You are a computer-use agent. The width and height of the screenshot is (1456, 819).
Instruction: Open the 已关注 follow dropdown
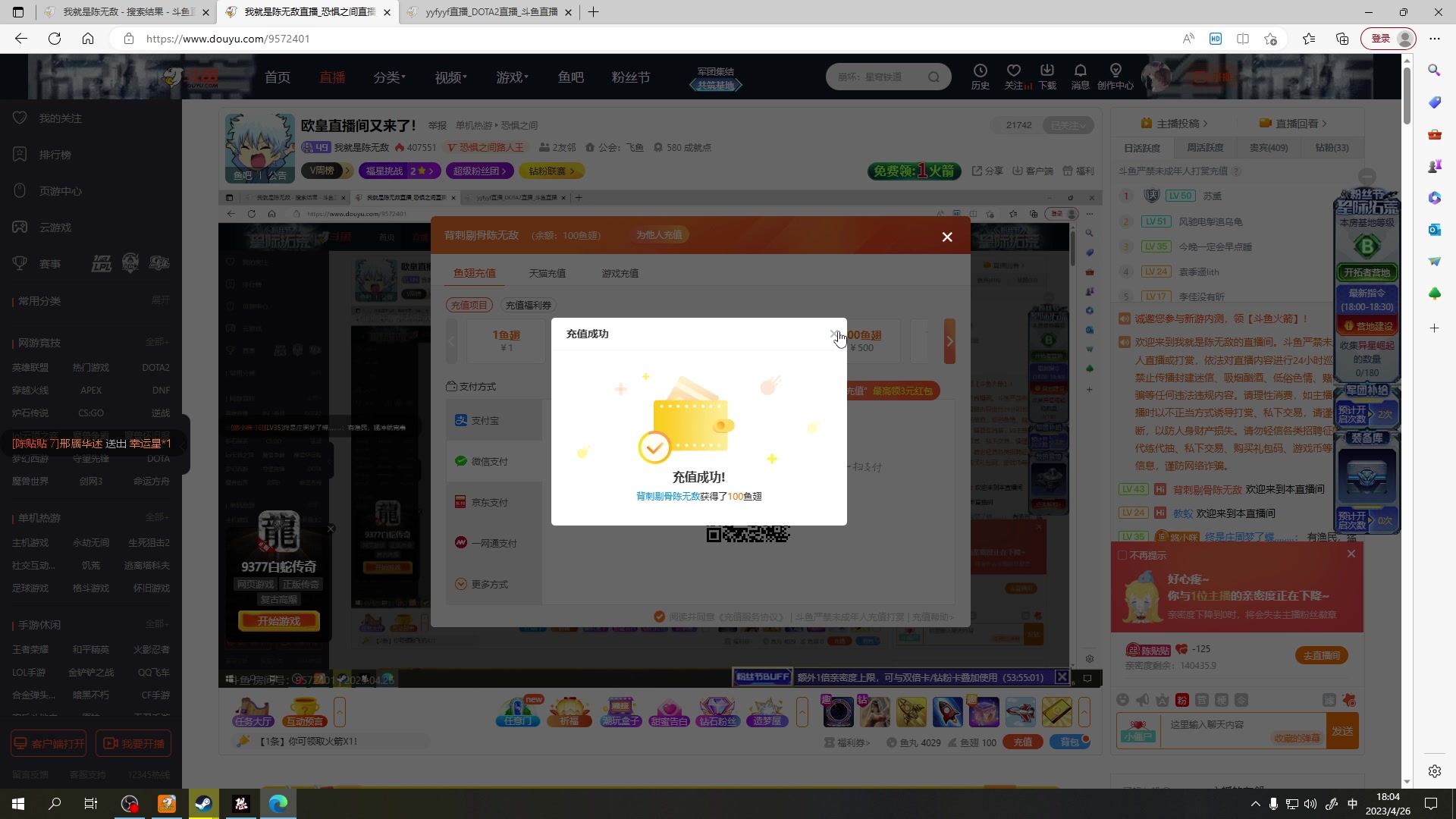pos(1068,125)
